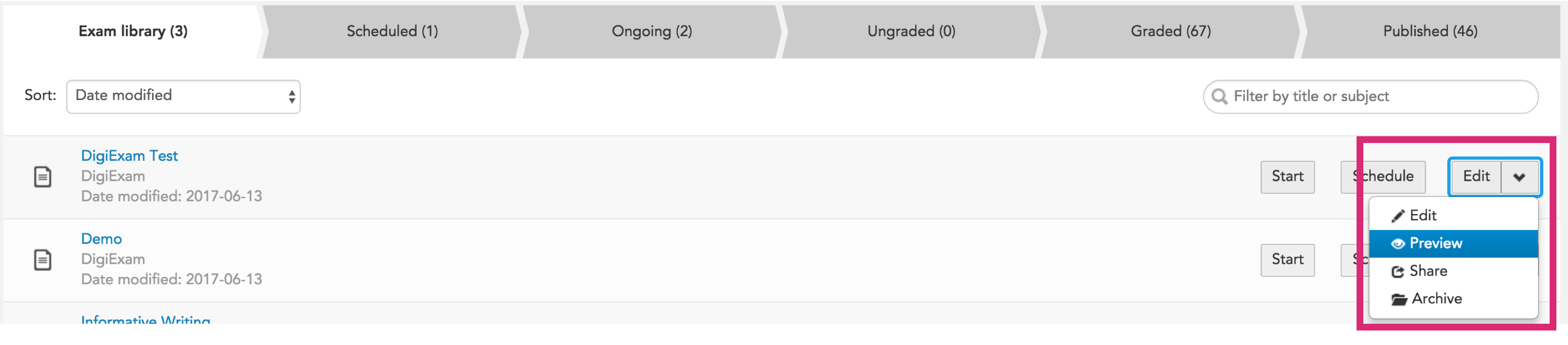Click the document icon beside DigiExam Test

pos(42,177)
